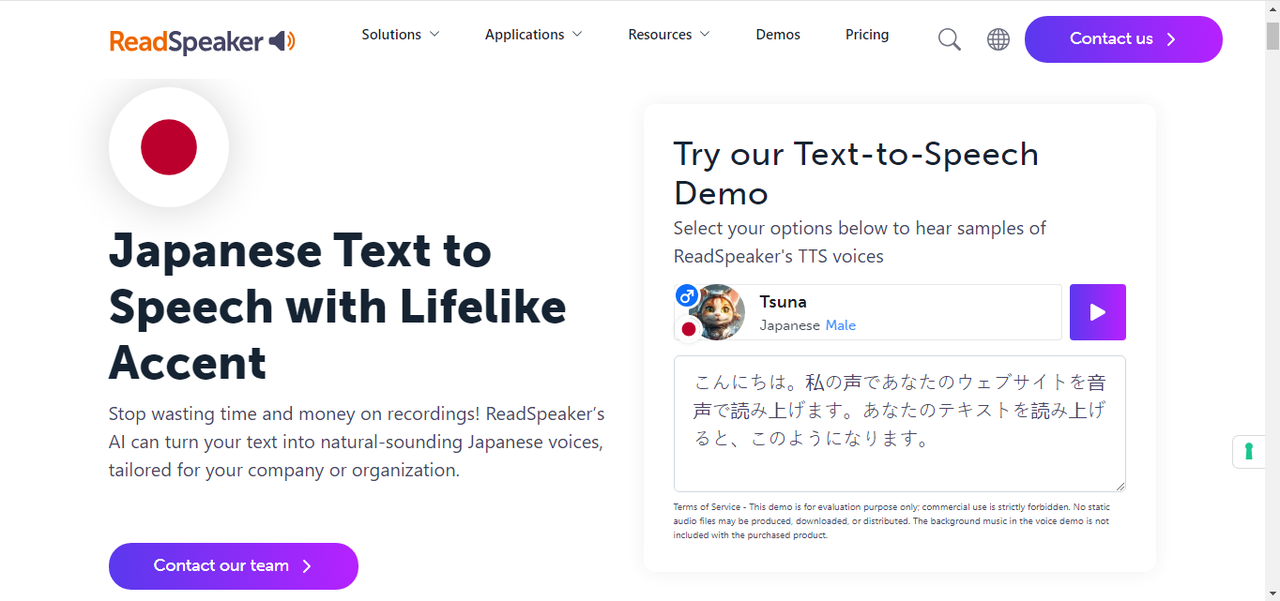The width and height of the screenshot is (1280, 601).
Task: Expand the Resources menu
Action: [669, 34]
